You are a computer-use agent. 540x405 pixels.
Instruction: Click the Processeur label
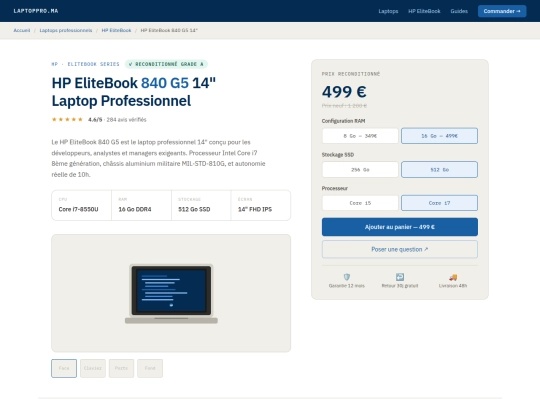[335, 188]
